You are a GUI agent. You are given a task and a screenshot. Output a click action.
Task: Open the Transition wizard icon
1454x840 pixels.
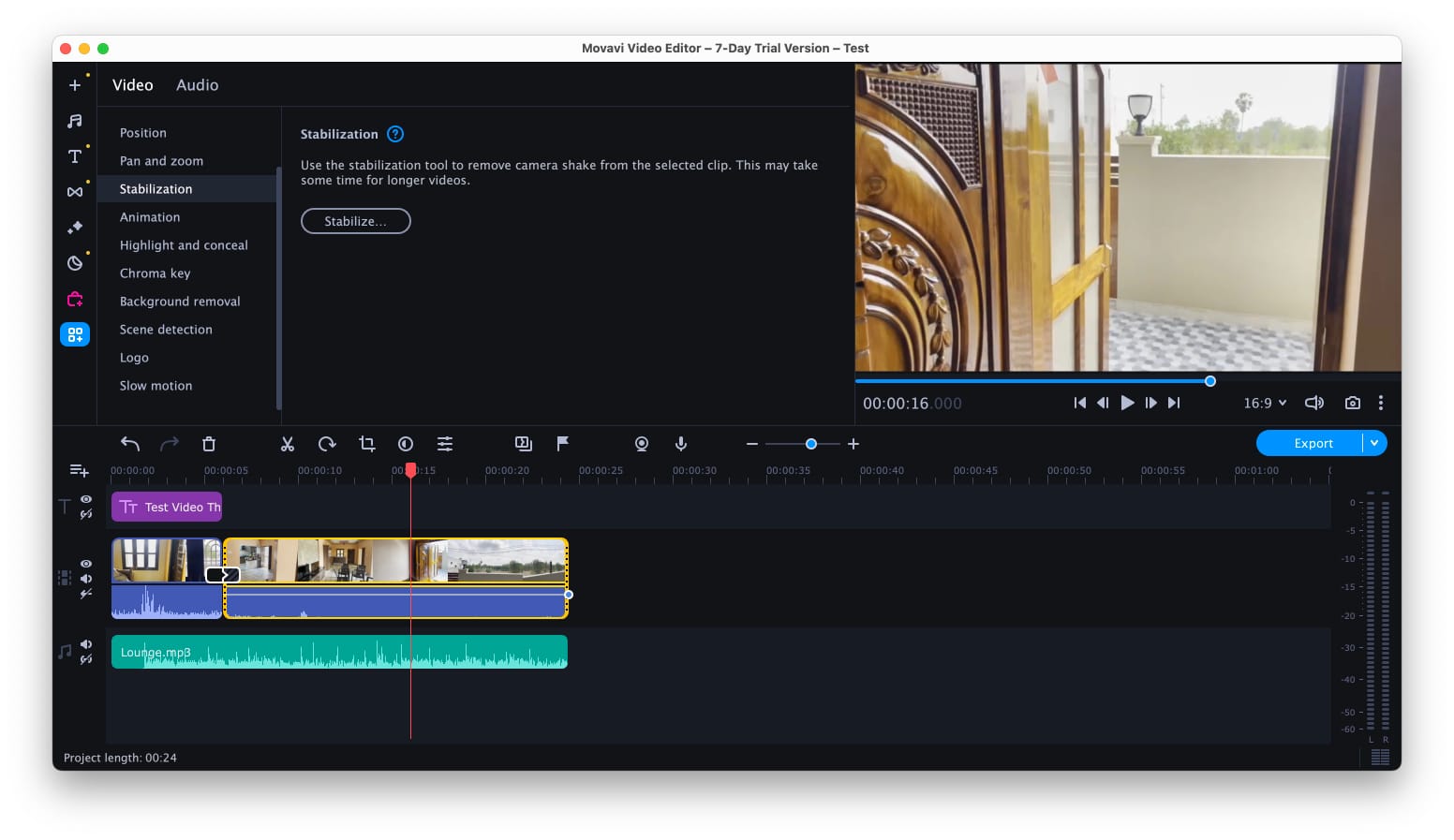(x=524, y=444)
